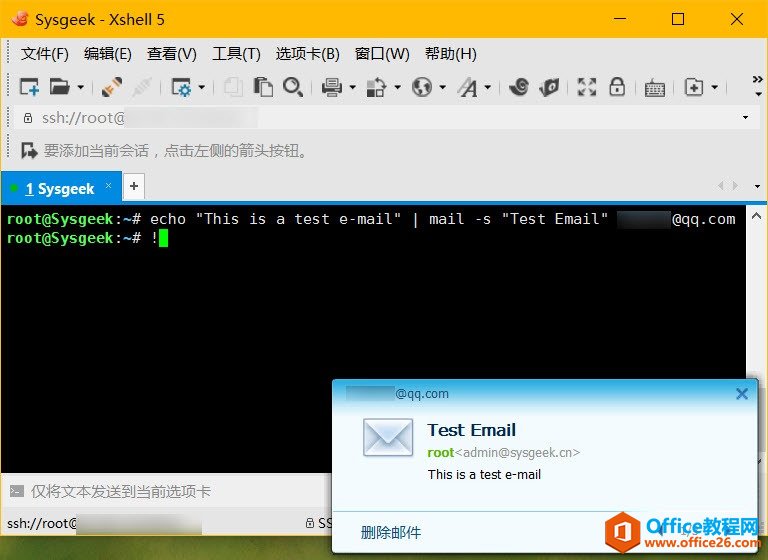Launch the Xftp icon
Screen dimensions: 768x560
pyautogui.click(x=519, y=87)
